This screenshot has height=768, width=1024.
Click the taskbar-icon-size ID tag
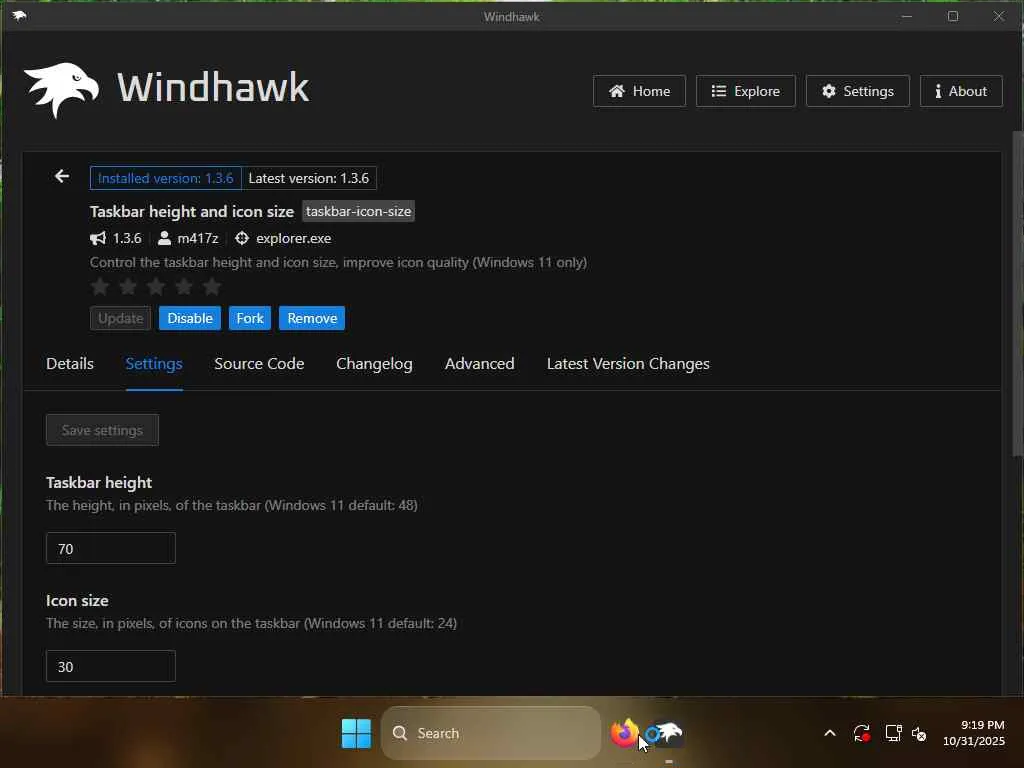click(359, 211)
